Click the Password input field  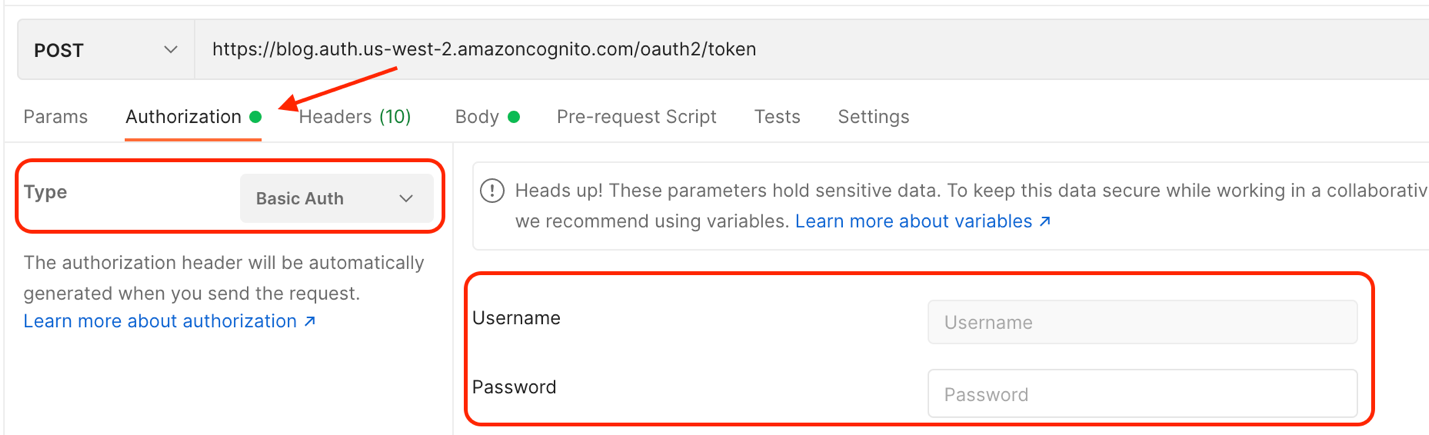tap(1142, 394)
